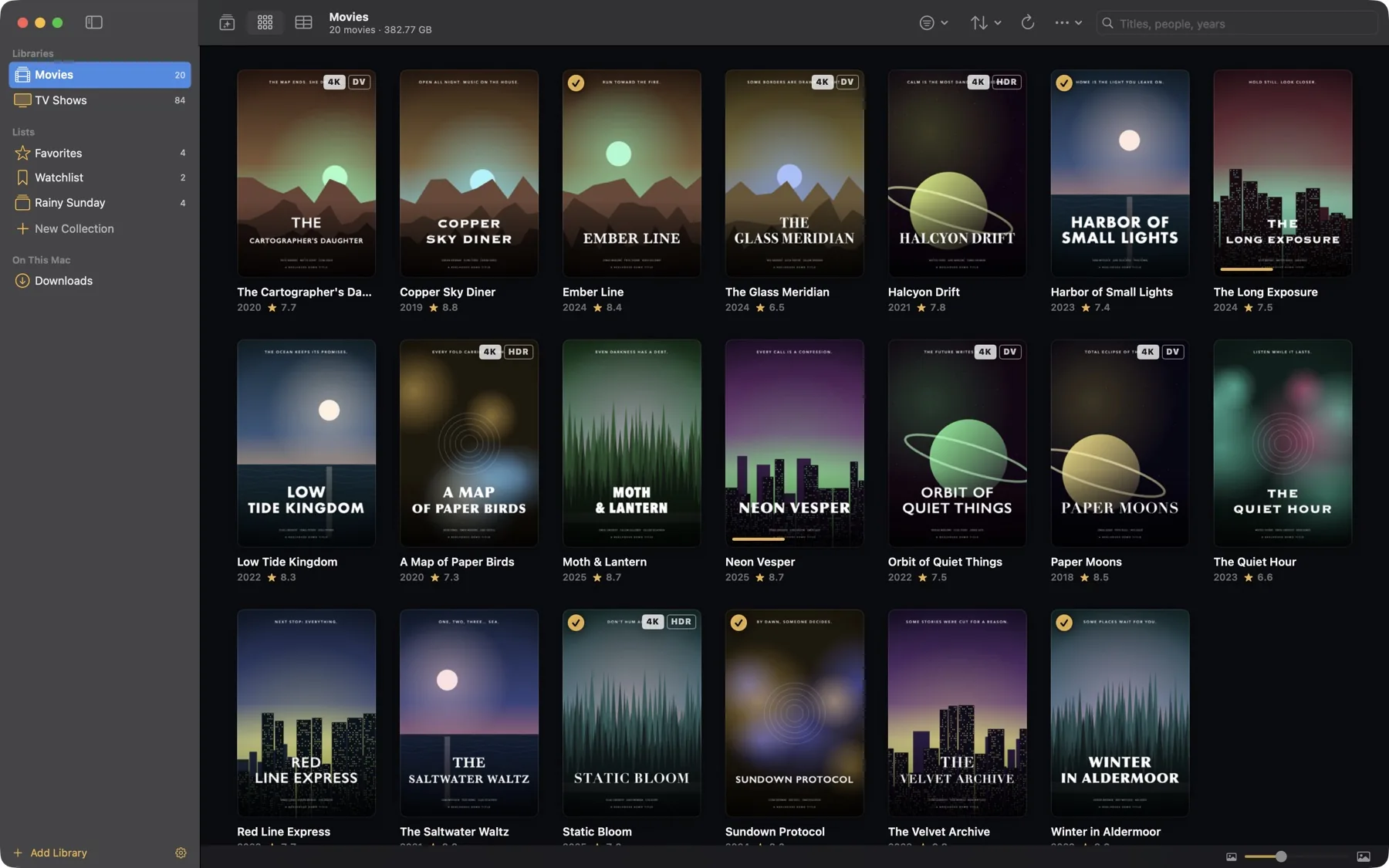Click the 4K badge on Halcyon Drift
Image resolution: width=1389 pixels, height=868 pixels.
[978, 82]
